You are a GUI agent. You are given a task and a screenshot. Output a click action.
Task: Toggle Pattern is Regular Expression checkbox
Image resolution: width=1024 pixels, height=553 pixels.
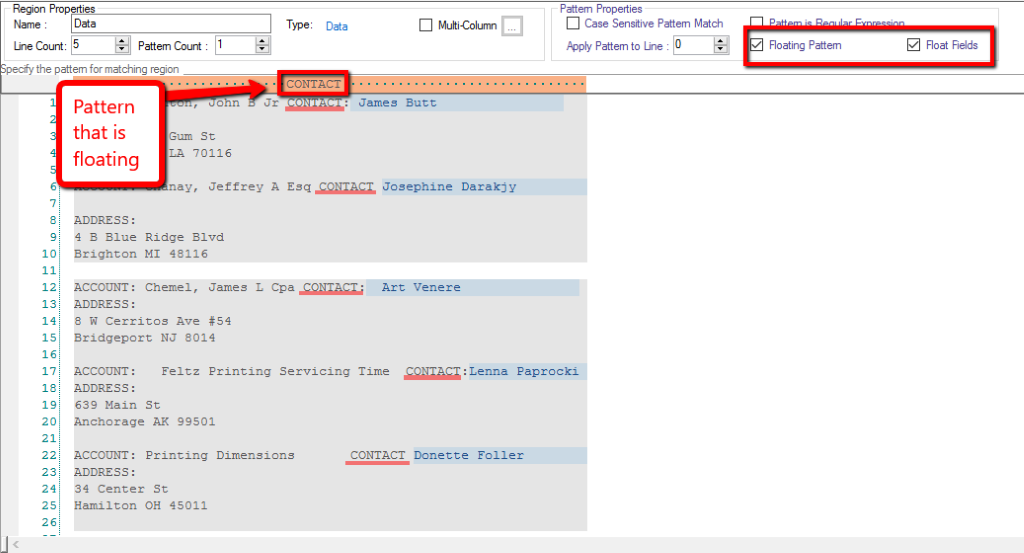tap(757, 23)
